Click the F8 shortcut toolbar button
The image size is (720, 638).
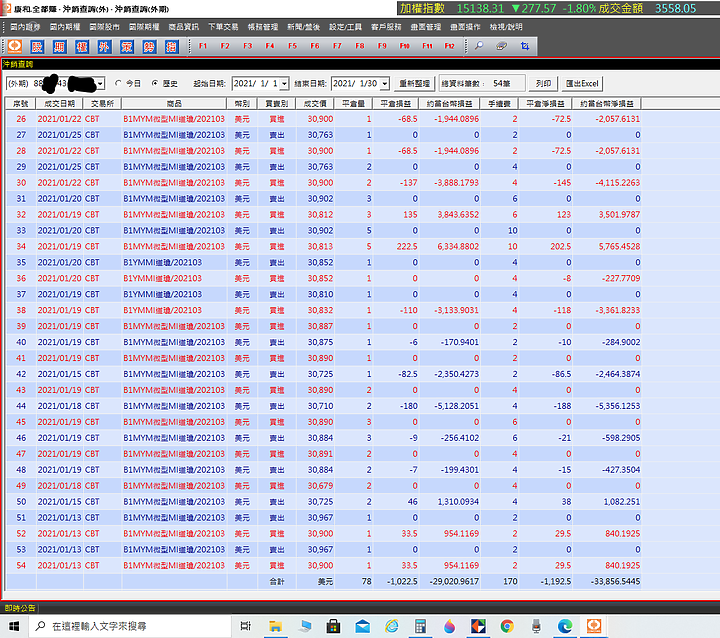(360, 46)
